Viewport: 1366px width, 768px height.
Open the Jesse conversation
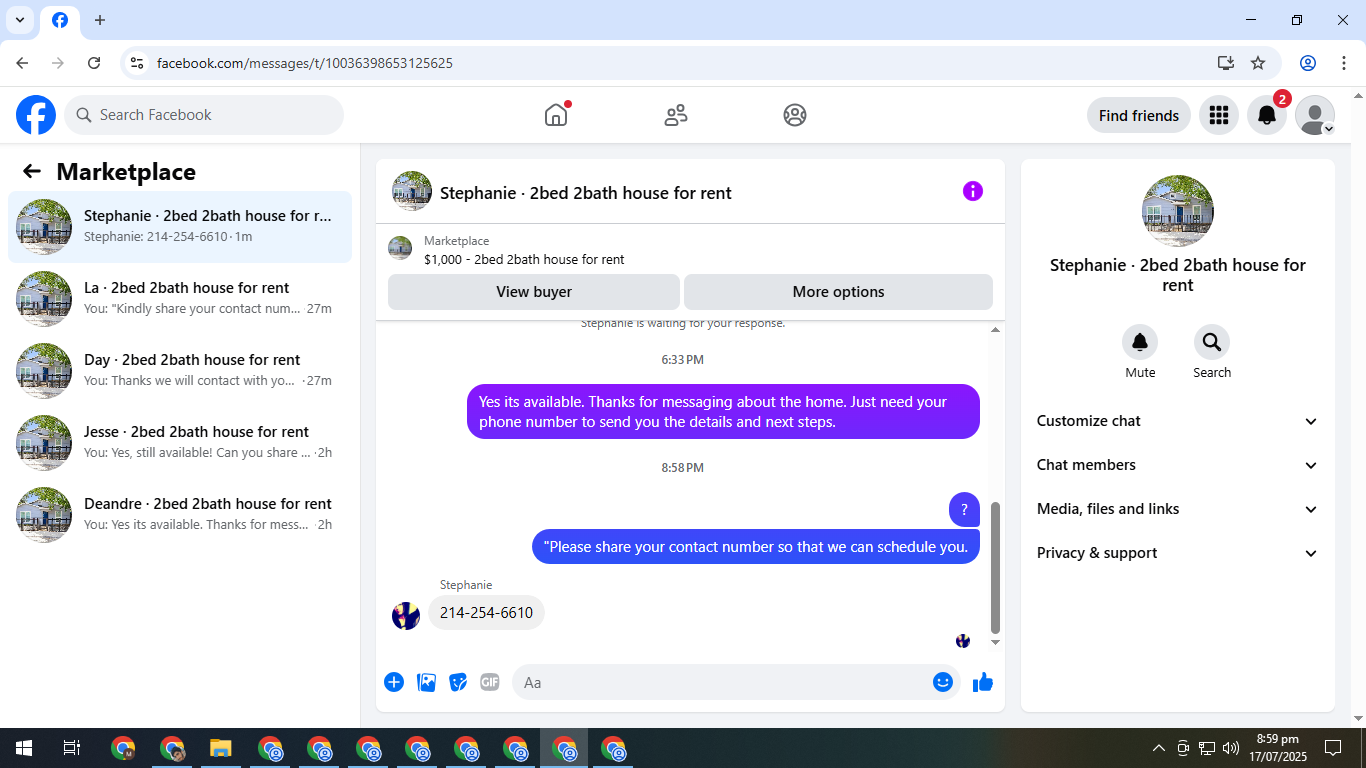[180, 443]
